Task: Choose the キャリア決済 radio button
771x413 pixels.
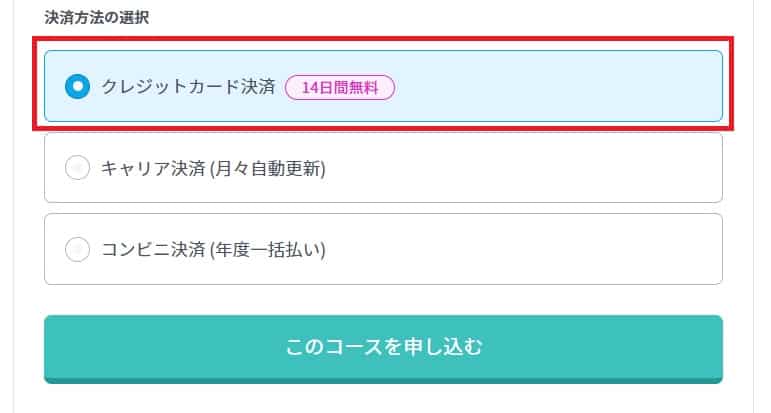Action: [x=77, y=168]
